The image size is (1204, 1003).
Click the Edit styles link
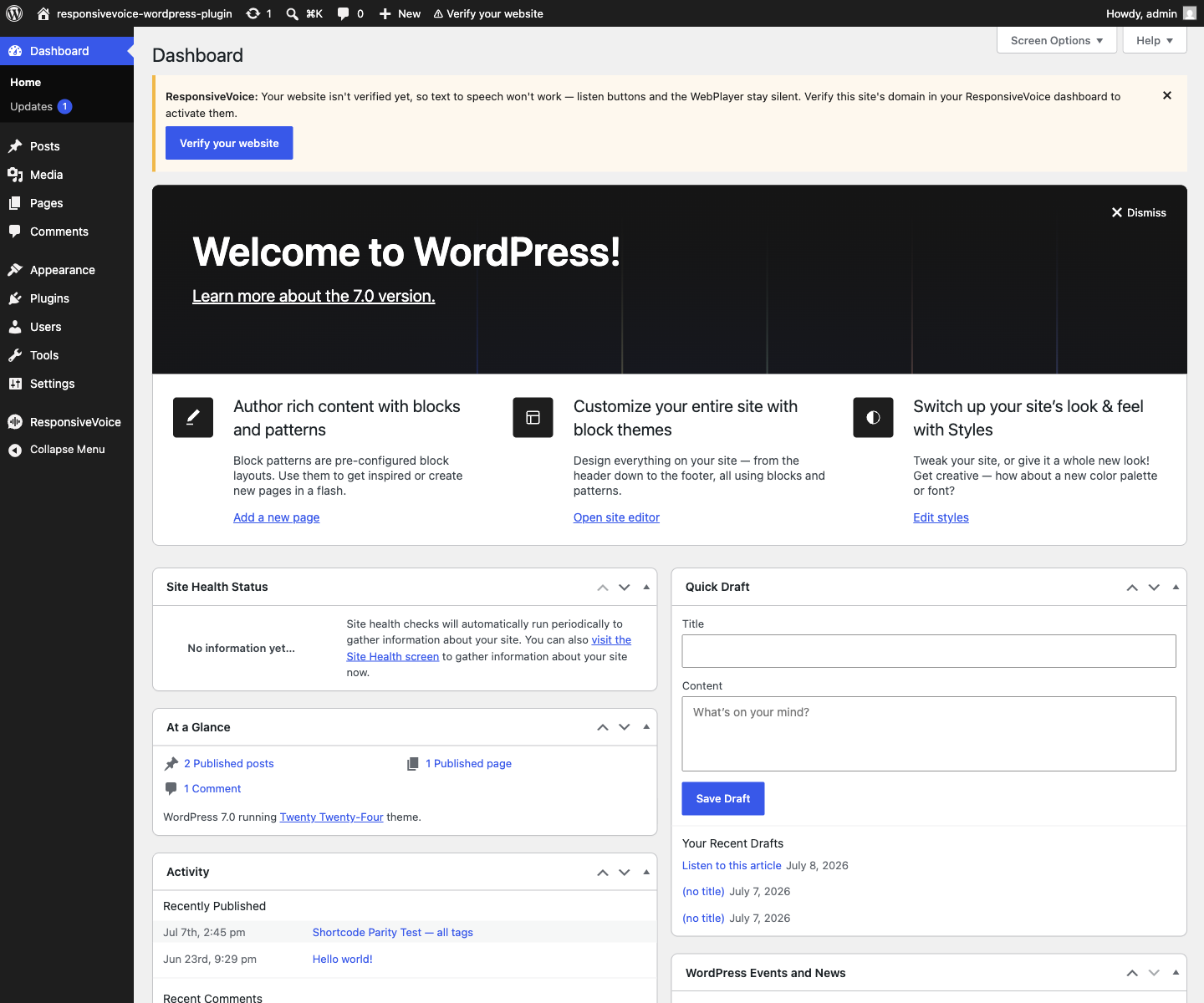tap(941, 517)
